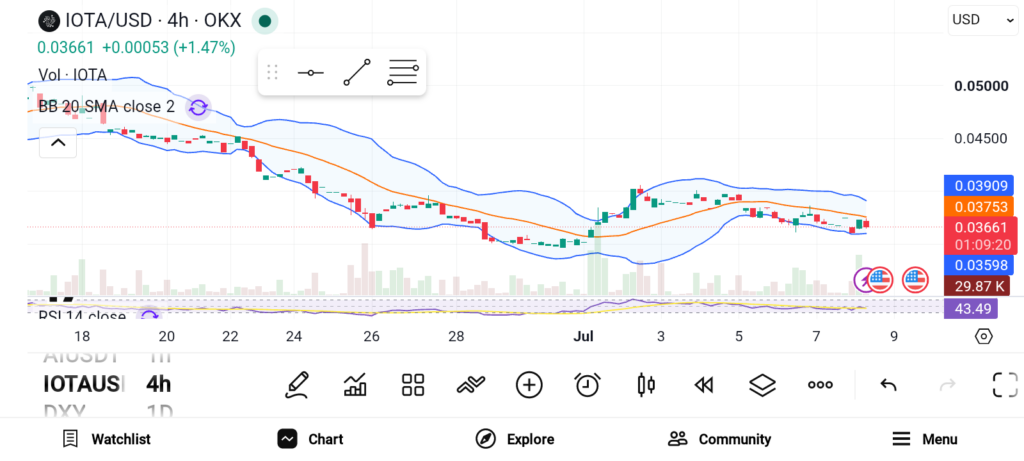This screenshot has height=461, width=1024.
Task: Enter fullscreen mode with corner brackets icon
Action: [x=1005, y=385]
